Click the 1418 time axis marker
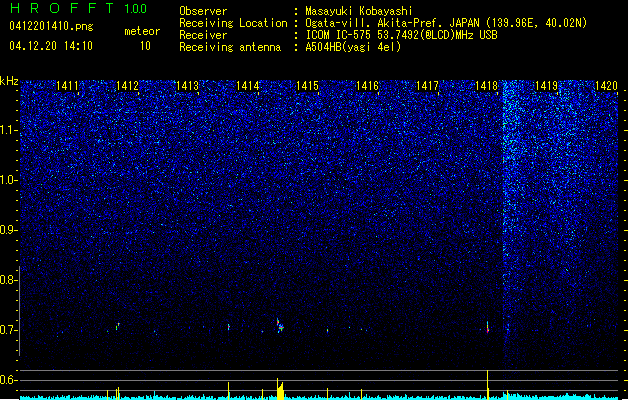The image size is (629, 400). [x=487, y=85]
